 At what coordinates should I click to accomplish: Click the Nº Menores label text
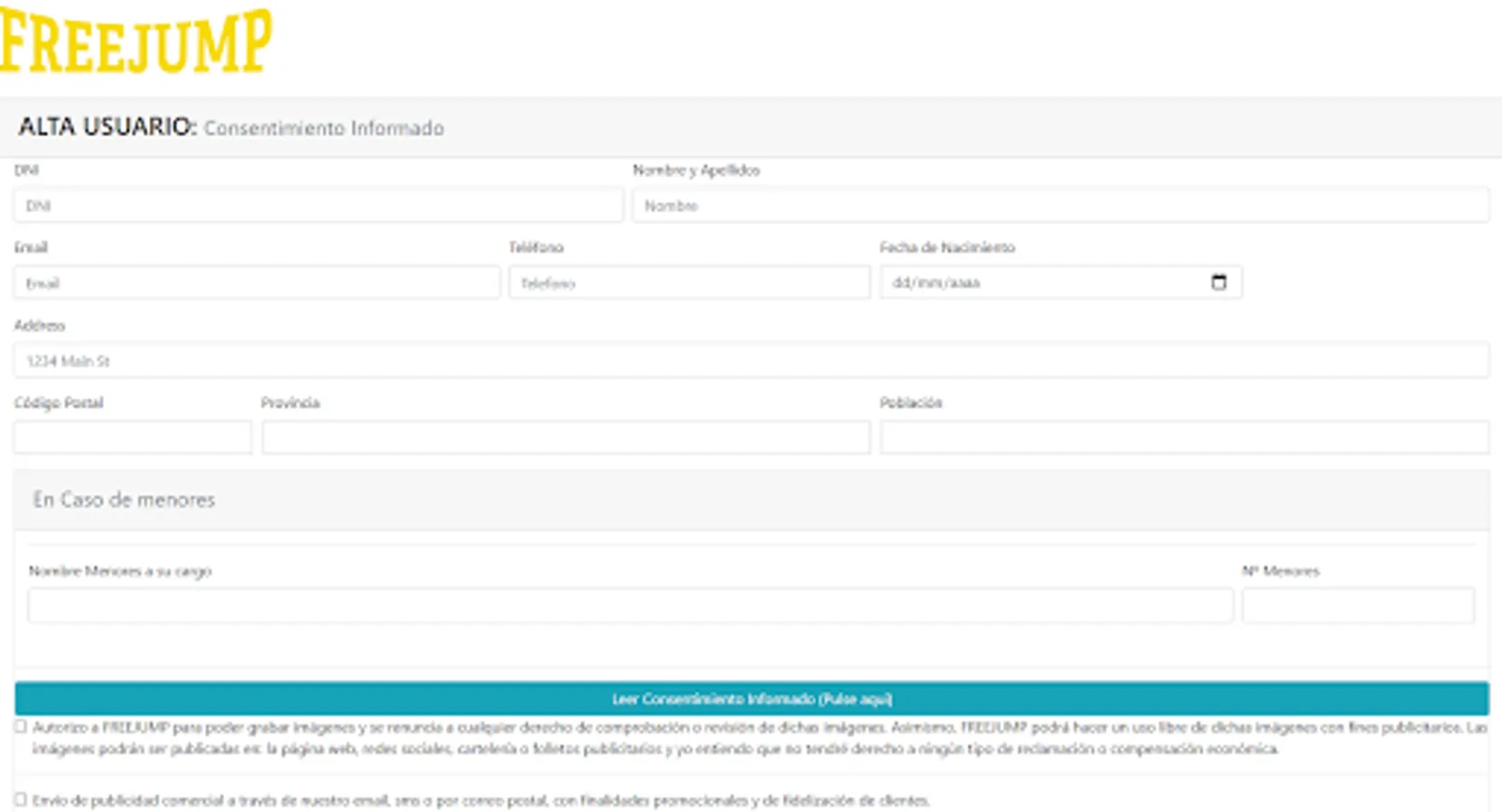point(1281,571)
